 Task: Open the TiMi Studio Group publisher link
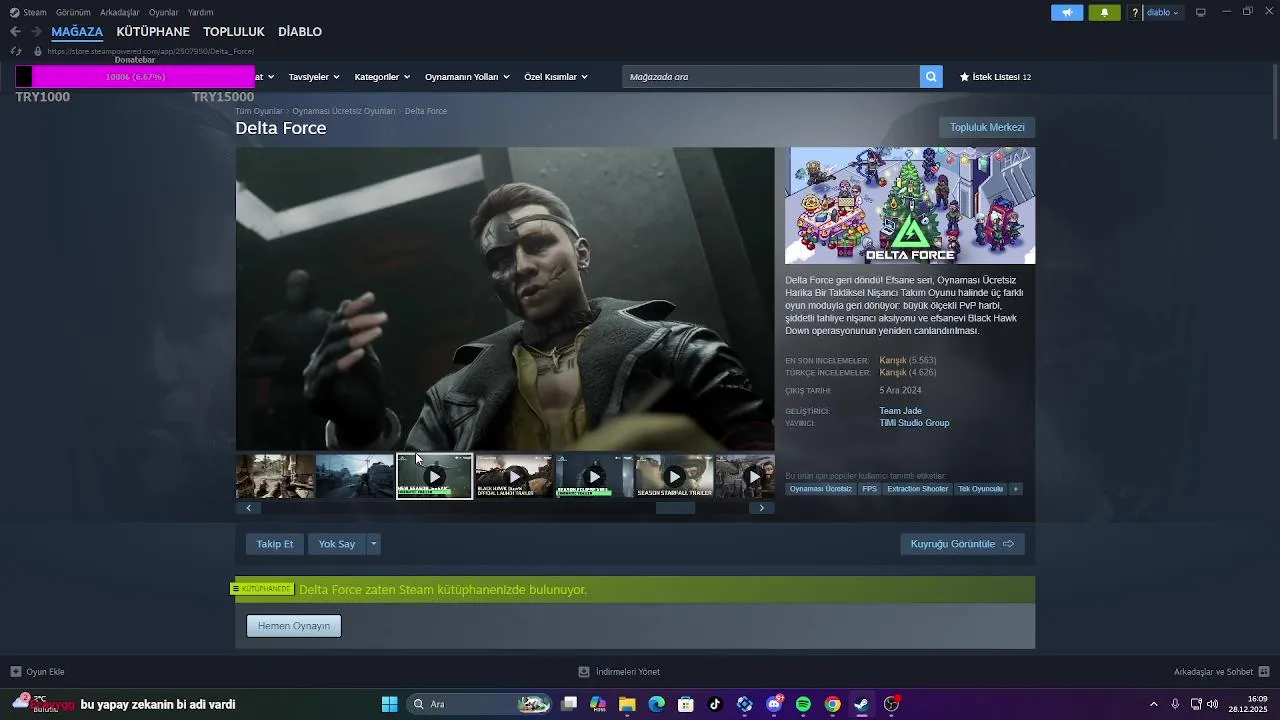[x=914, y=423]
